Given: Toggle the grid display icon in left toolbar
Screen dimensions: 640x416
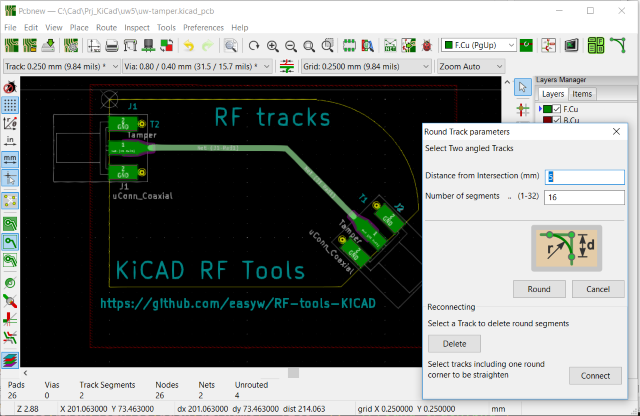Looking at the screenshot, I should [x=10, y=104].
